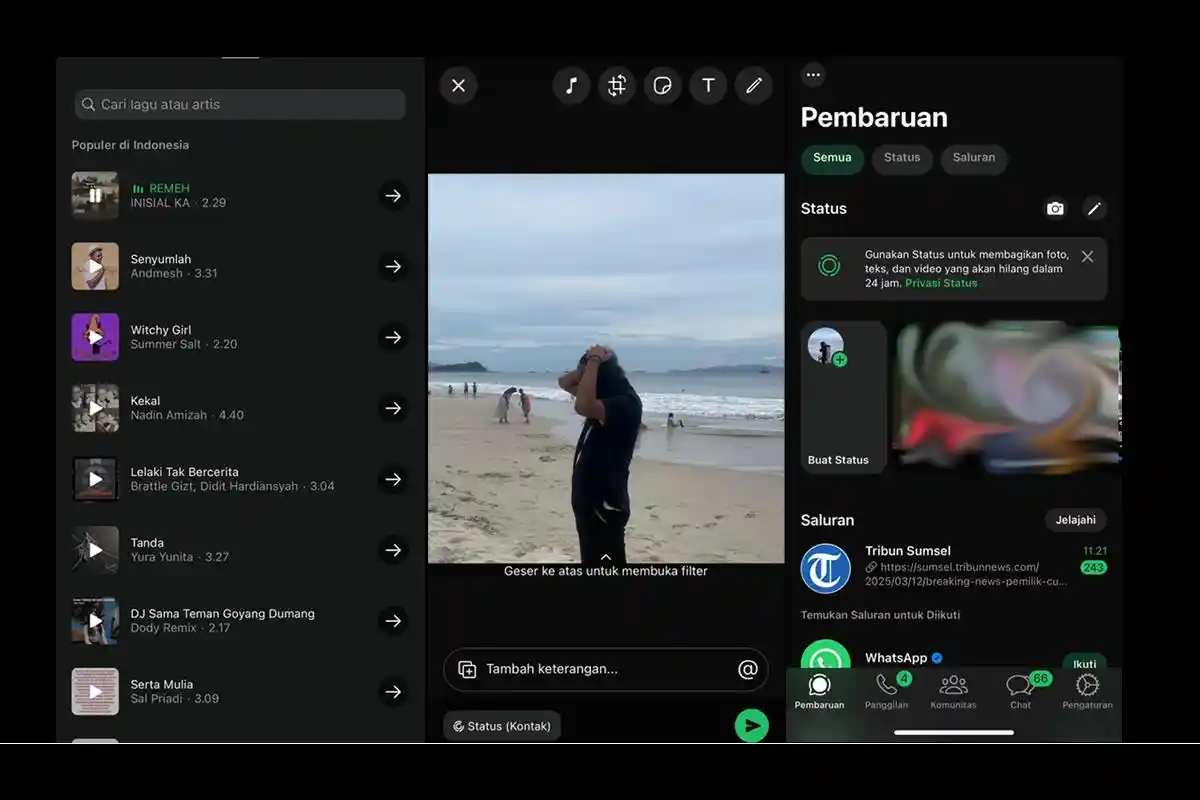This screenshot has width=1200, height=800.
Task: Open the three-dot overflow menu
Action: click(x=813, y=74)
